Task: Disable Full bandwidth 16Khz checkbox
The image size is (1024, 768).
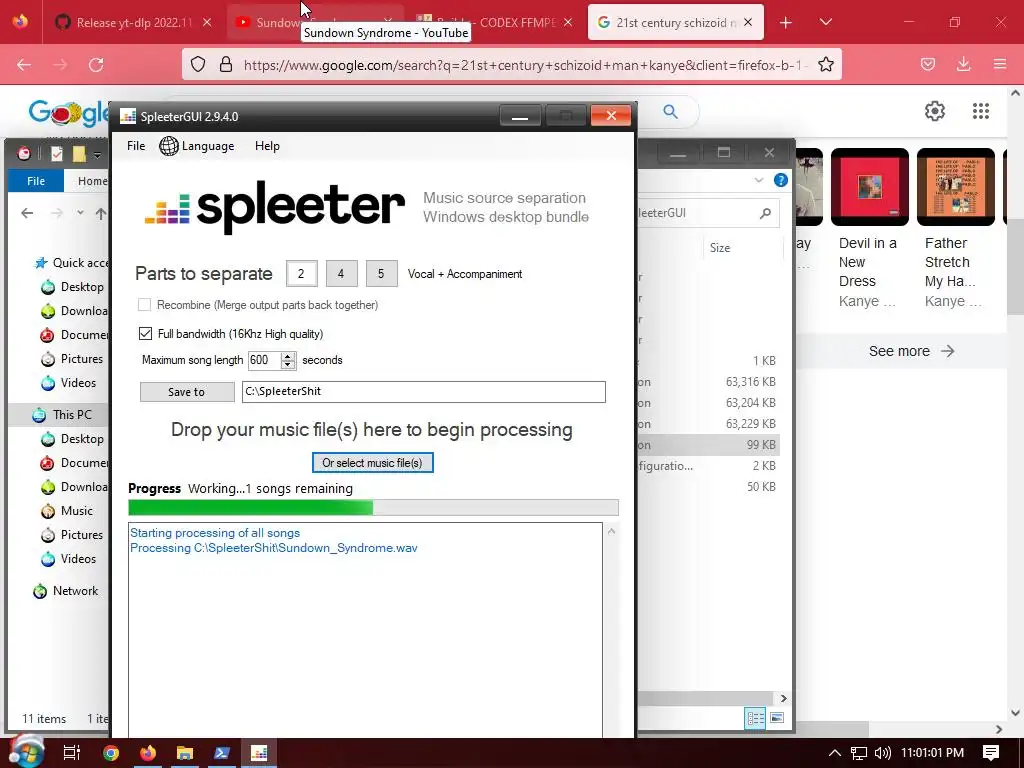Action: tap(145, 334)
